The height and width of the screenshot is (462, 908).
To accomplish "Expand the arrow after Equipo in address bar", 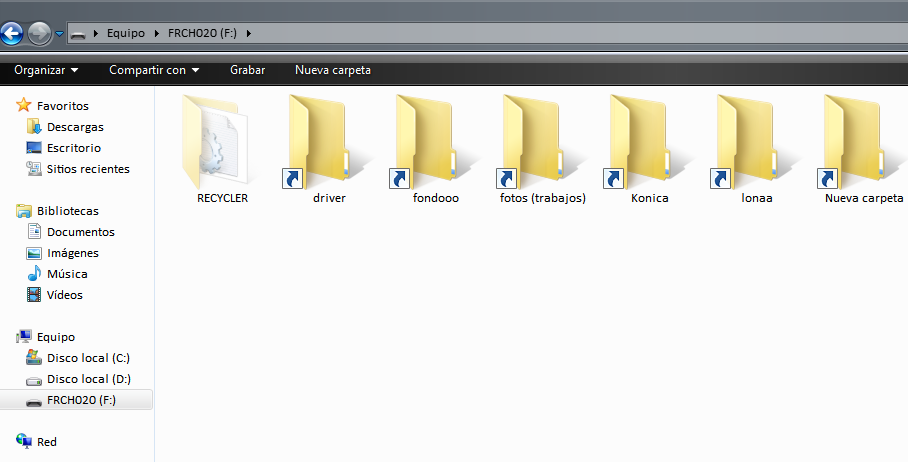I will click(156, 34).
